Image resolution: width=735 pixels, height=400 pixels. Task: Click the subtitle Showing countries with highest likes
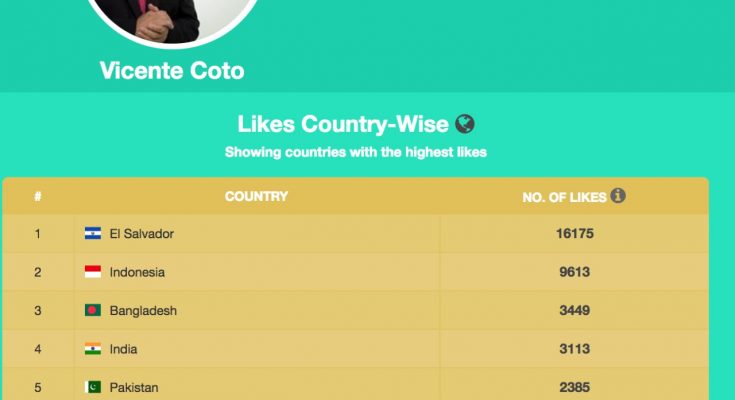click(356, 152)
